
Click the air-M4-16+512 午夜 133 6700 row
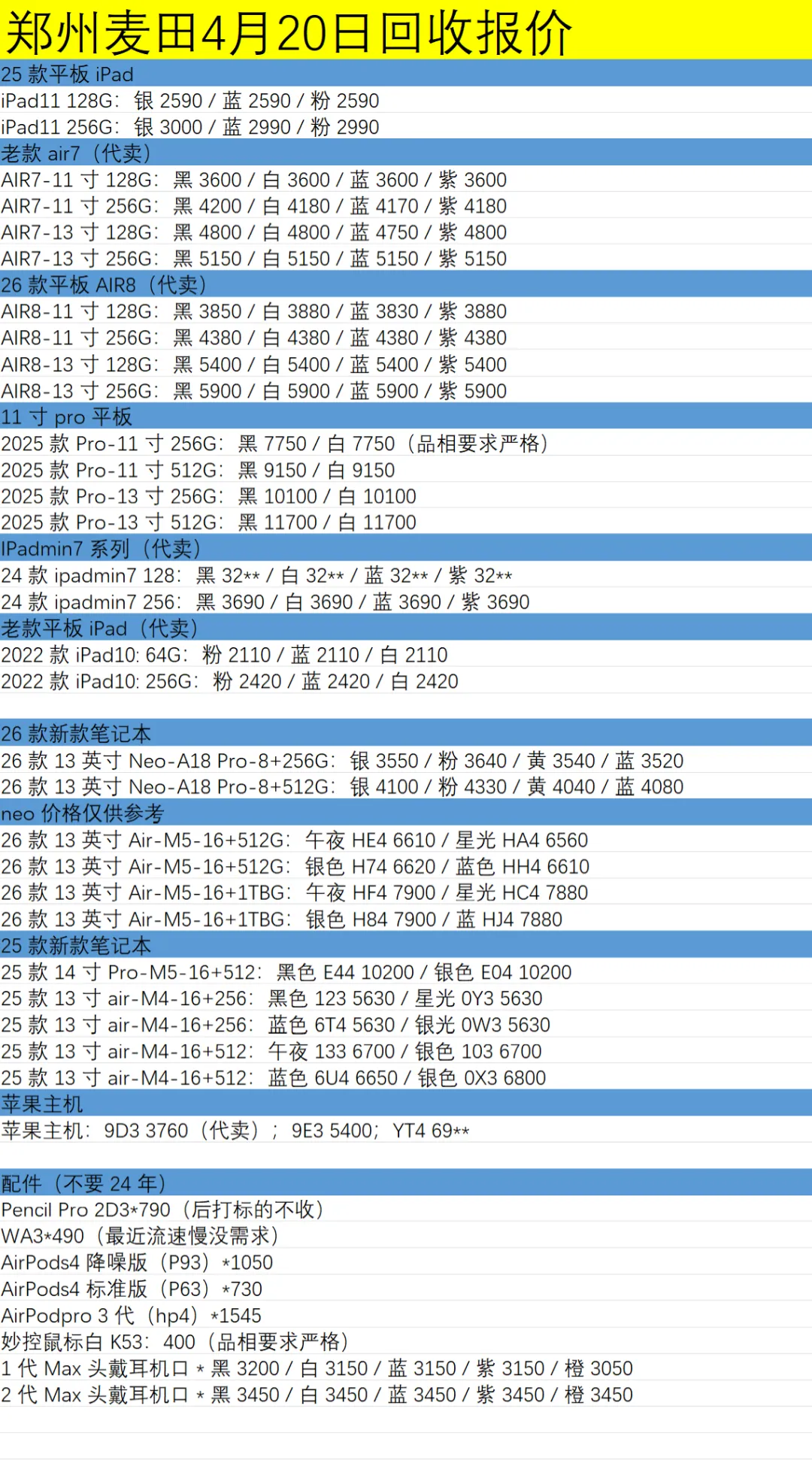[x=406, y=1050]
